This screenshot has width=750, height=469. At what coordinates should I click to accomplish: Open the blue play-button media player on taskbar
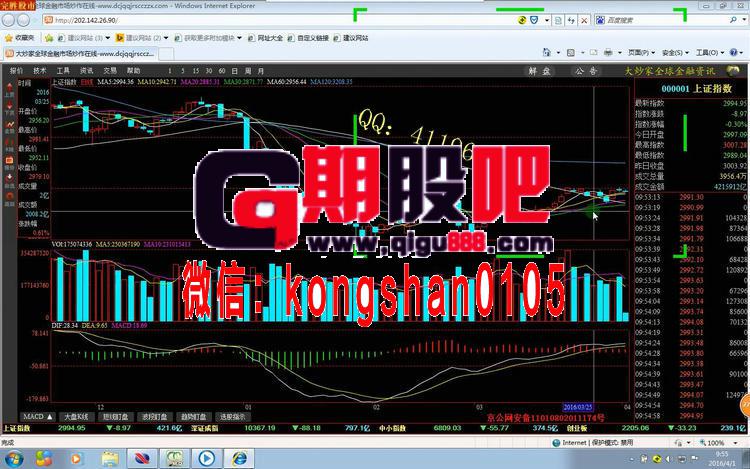(x=207, y=459)
